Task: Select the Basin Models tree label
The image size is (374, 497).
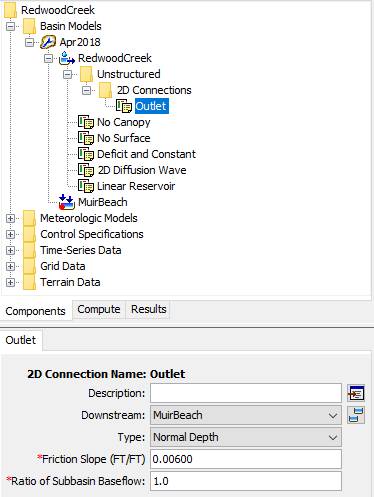Action: coord(71,26)
